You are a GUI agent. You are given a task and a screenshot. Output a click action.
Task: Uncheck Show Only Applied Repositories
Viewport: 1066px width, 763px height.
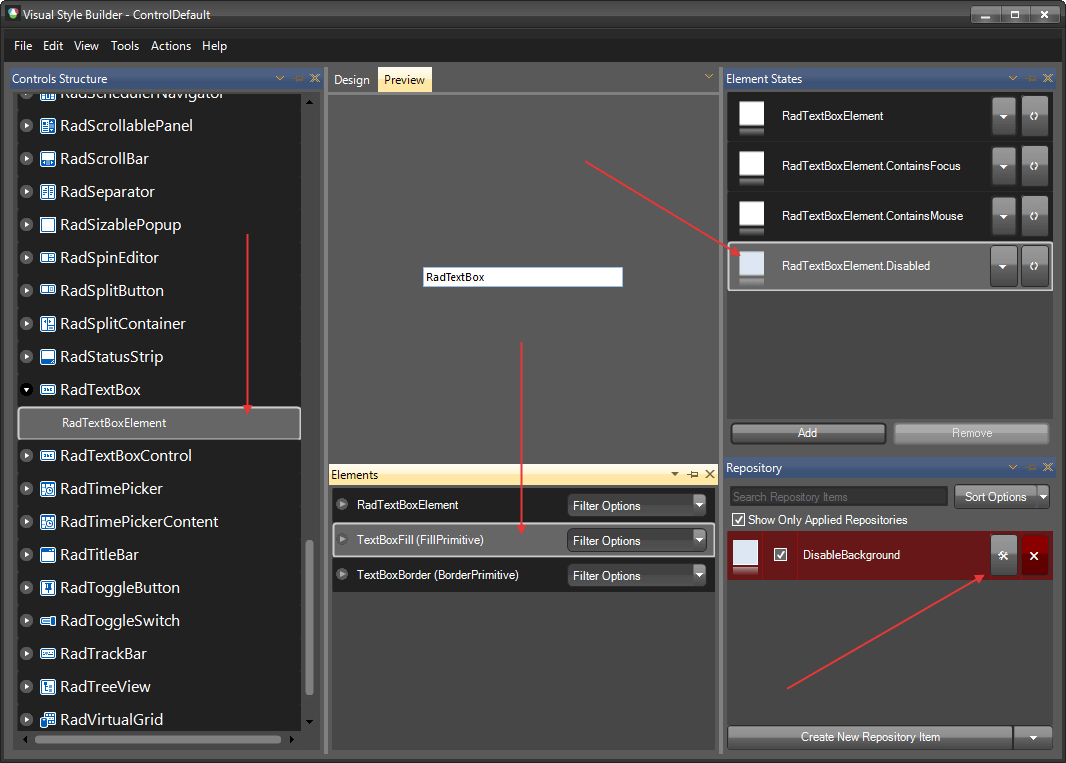pos(737,519)
